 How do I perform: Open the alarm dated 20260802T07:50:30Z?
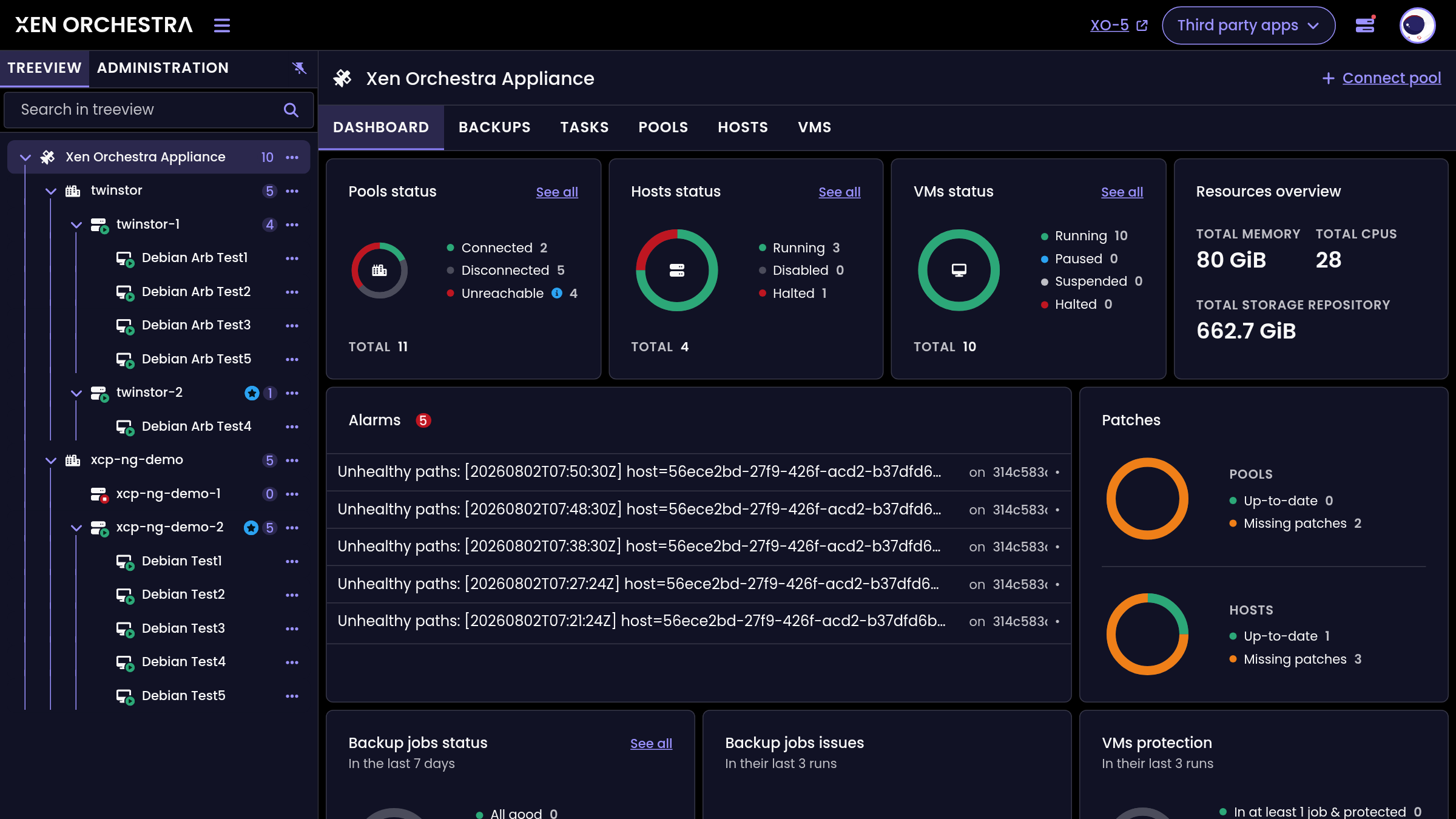tap(698, 472)
